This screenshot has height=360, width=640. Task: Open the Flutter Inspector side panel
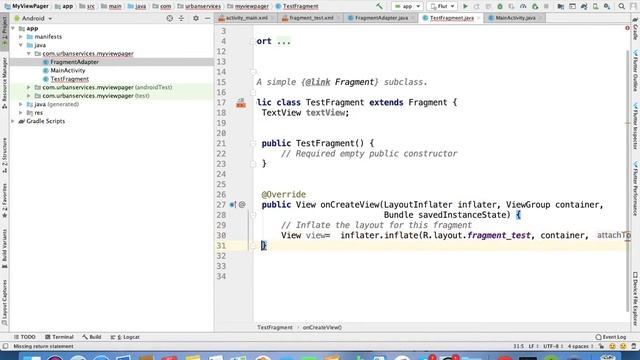click(635, 126)
